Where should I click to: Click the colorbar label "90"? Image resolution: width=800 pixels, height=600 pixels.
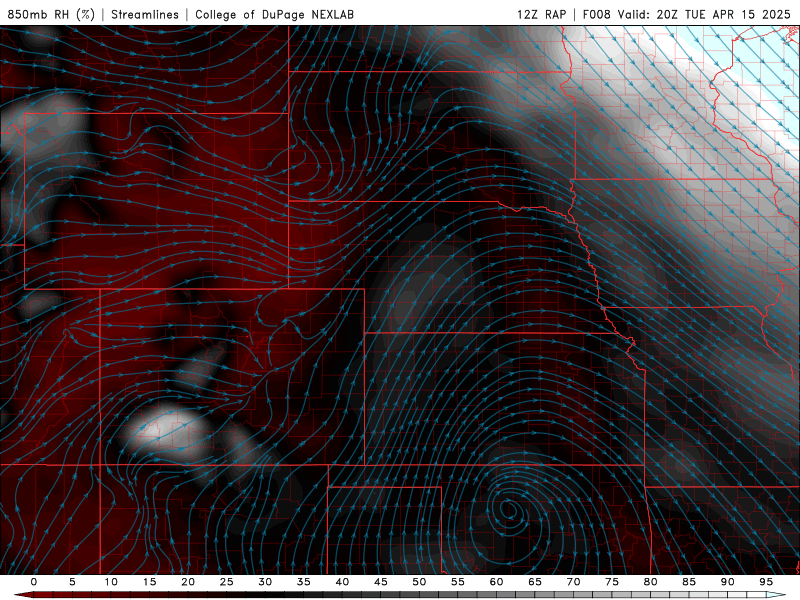point(728,582)
